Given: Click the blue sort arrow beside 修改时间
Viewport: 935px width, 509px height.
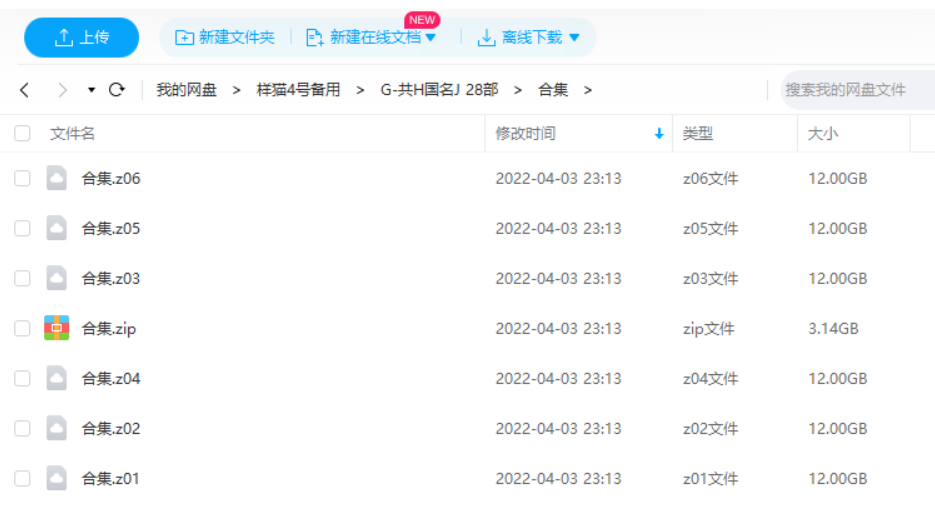Looking at the screenshot, I should click(x=659, y=134).
